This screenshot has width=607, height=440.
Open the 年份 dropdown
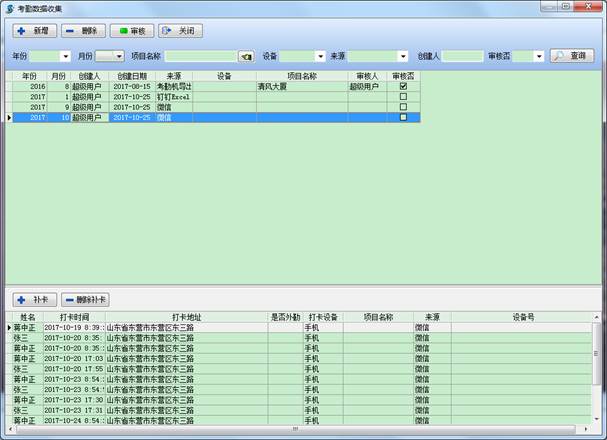point(65,57)
